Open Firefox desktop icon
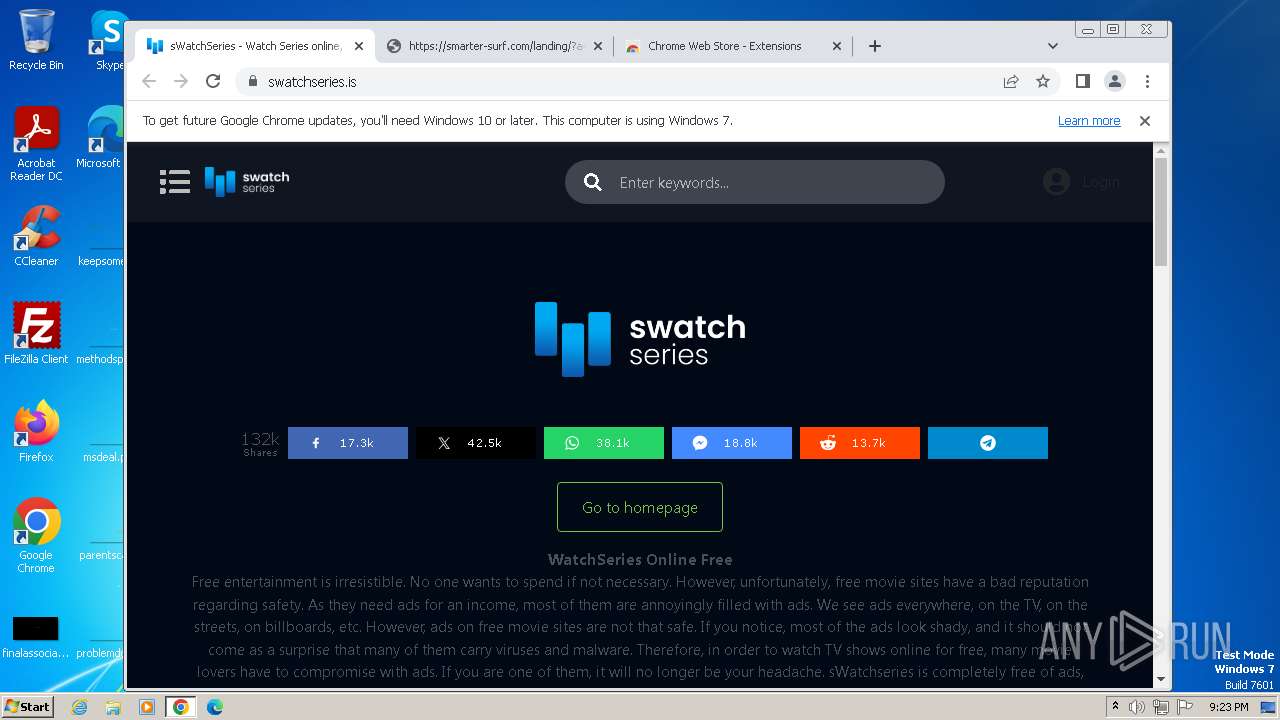Screen dimensions: 1280x720 click(x=36, y=432)
